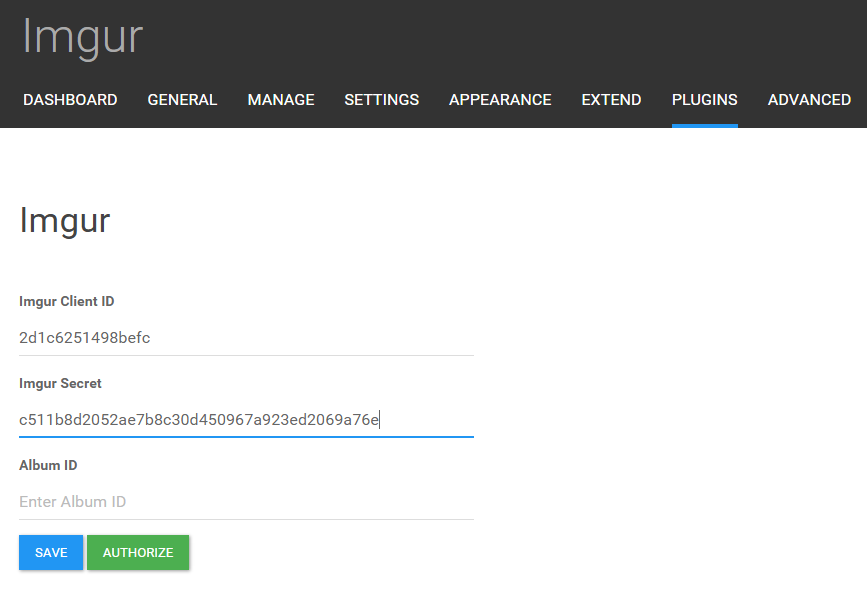The height and width of the screenshot is (602, 867).
Task: Go to the Manage tab
Action: pyautogui.click(x=281, y=100)
